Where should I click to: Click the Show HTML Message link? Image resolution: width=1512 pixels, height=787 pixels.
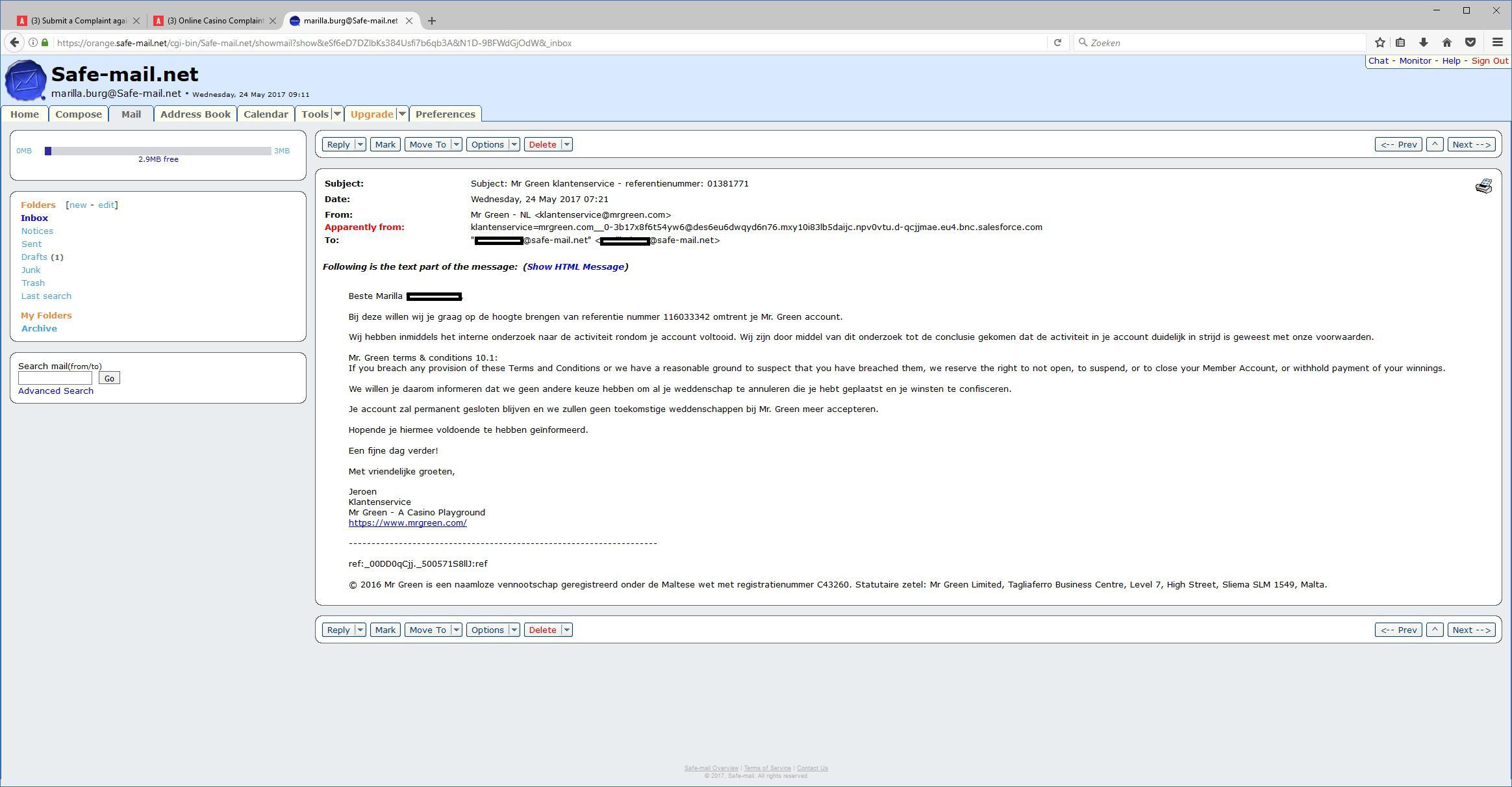point(575,267)
